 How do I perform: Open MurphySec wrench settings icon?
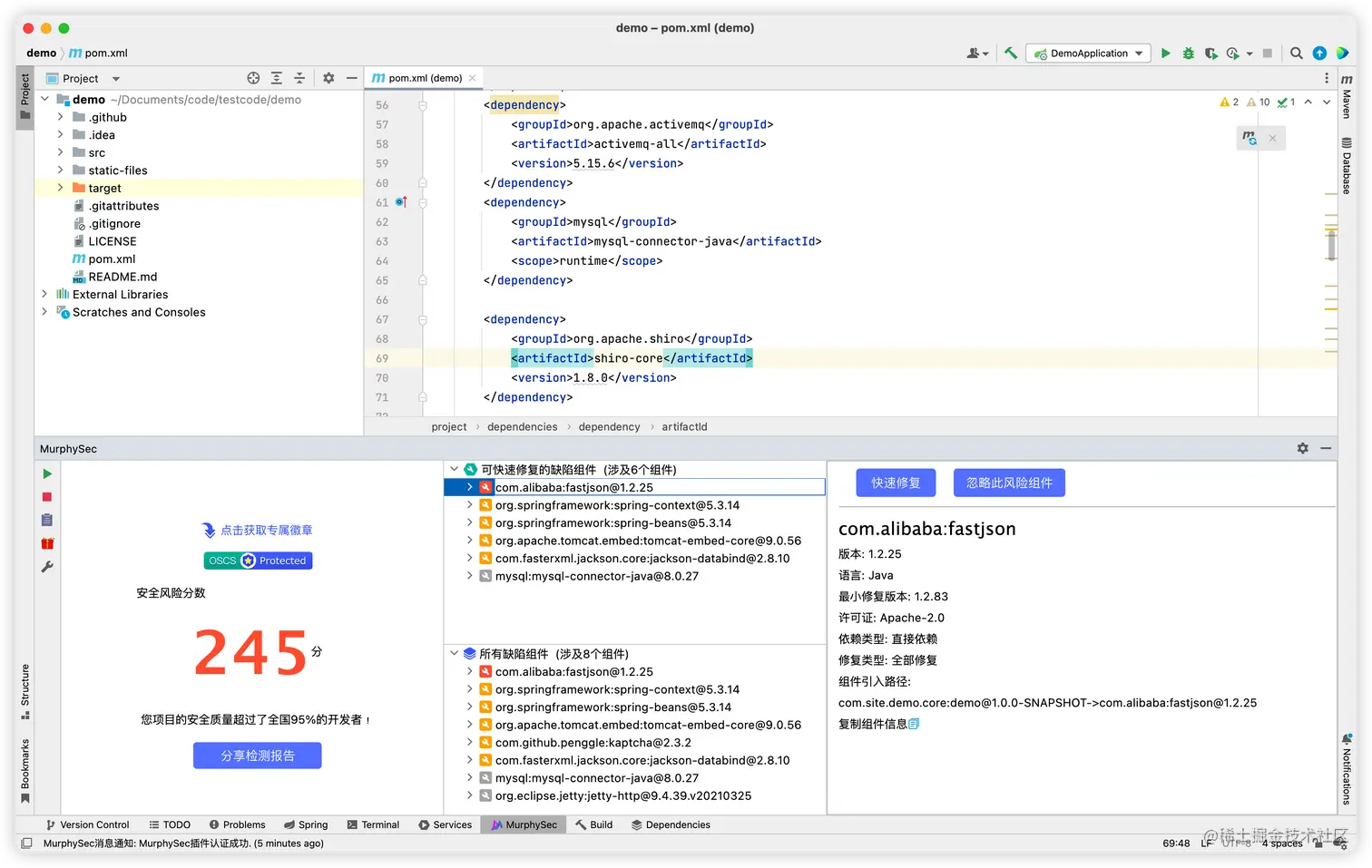pyautogui.click(x=47, y=567)
